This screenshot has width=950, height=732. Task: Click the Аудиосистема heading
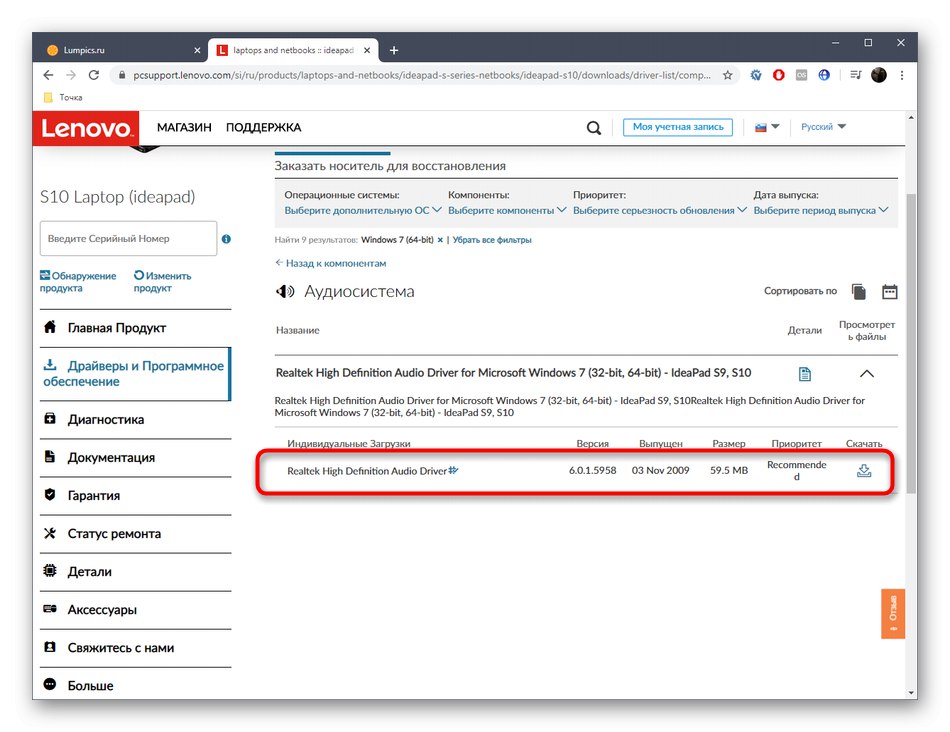click(x=359, y=291)
